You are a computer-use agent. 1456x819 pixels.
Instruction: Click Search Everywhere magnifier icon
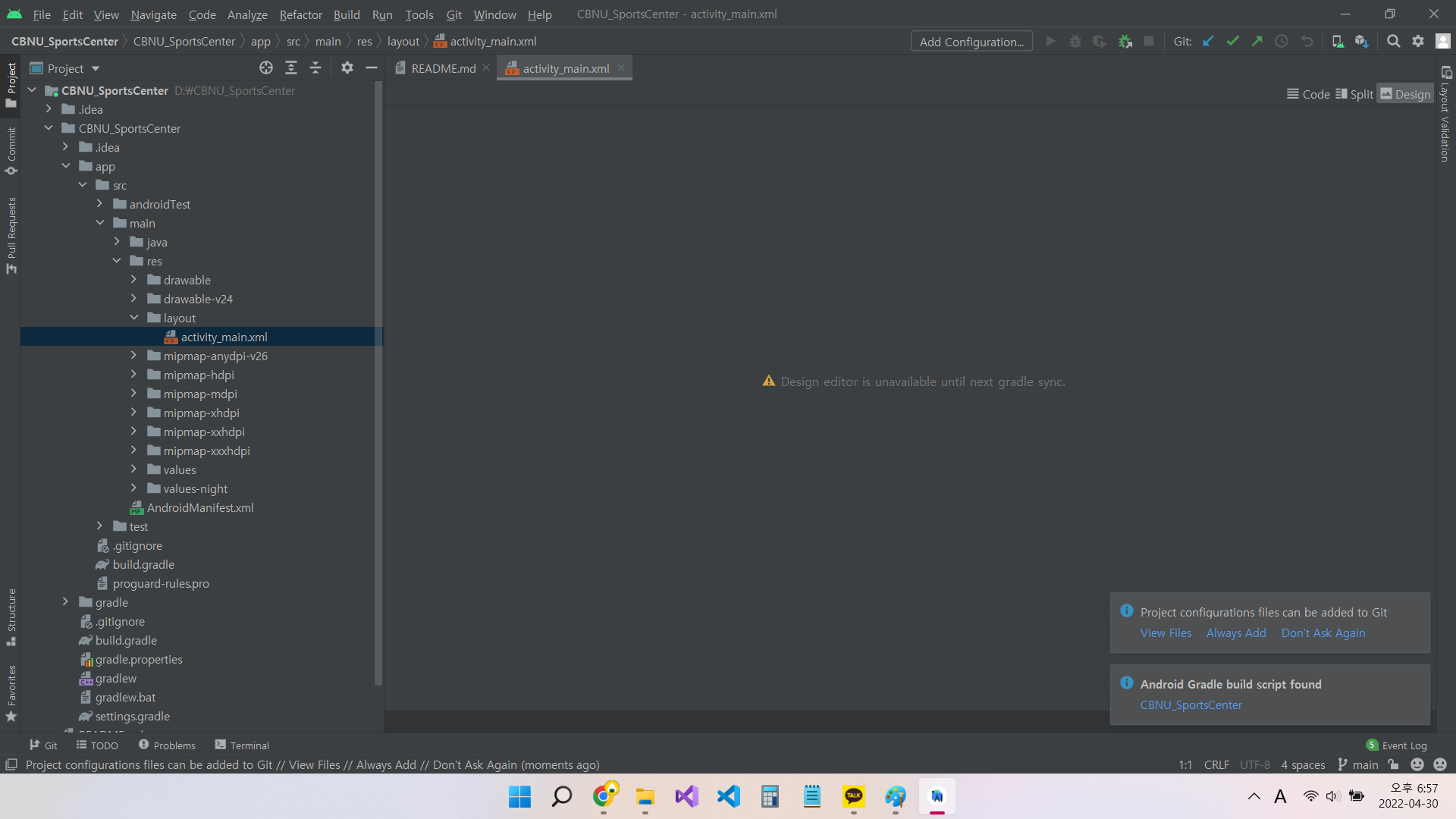point(1394,42)
